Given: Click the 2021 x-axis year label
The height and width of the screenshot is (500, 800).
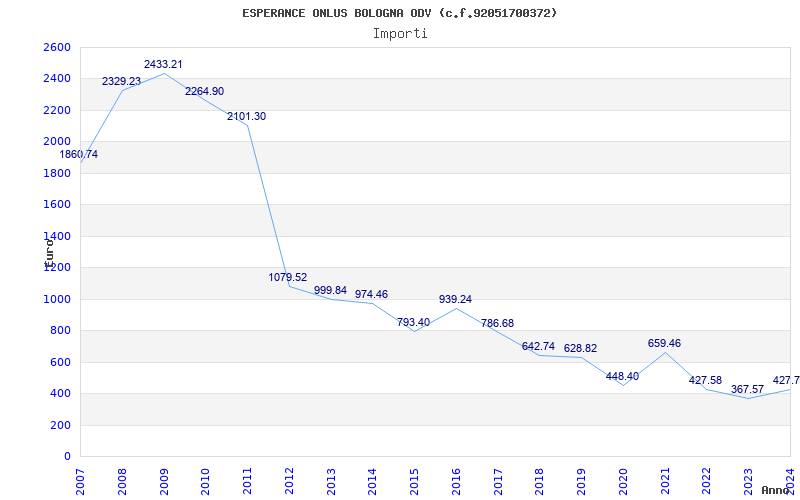Looking at the screenshot, I should [665, 481].
